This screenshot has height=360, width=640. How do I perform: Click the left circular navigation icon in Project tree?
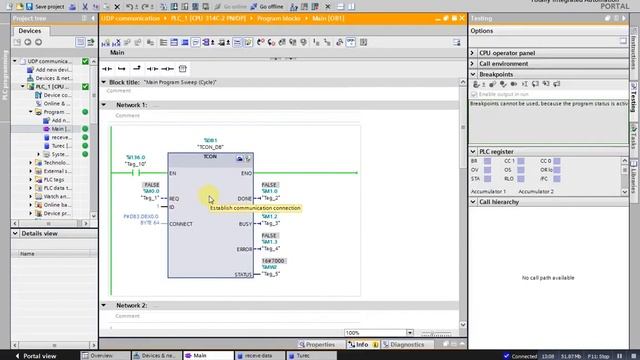(x=28, y=42)
